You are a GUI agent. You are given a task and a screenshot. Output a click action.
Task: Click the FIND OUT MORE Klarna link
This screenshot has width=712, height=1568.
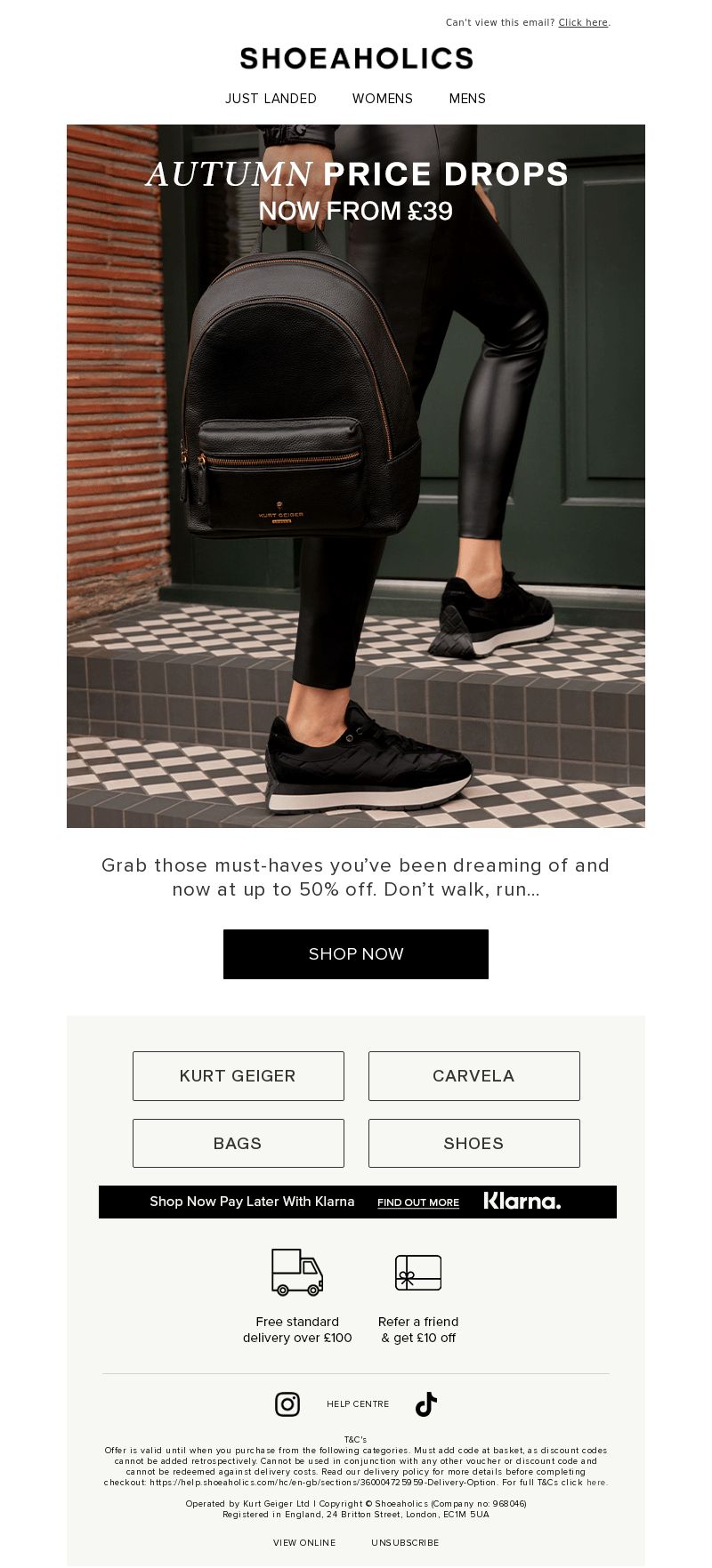418,1202
